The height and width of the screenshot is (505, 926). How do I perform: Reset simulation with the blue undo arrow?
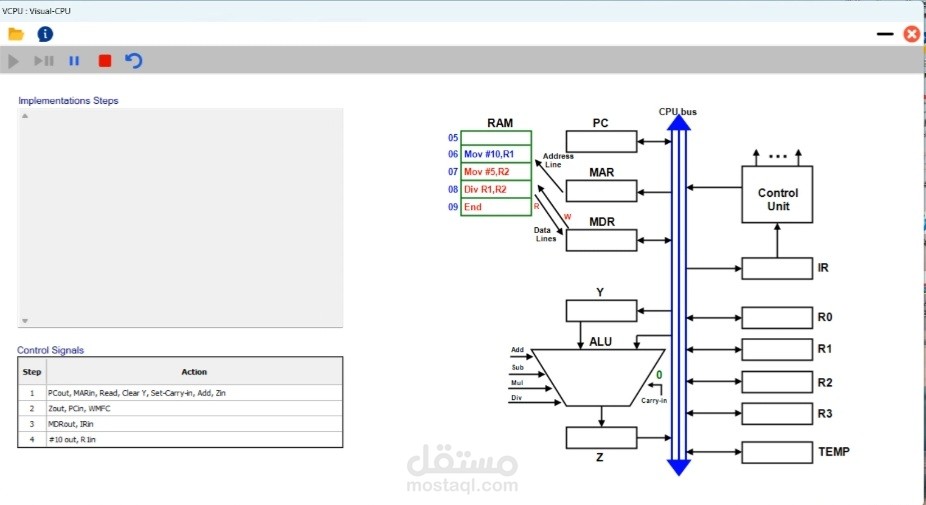(x=133, y=60)
